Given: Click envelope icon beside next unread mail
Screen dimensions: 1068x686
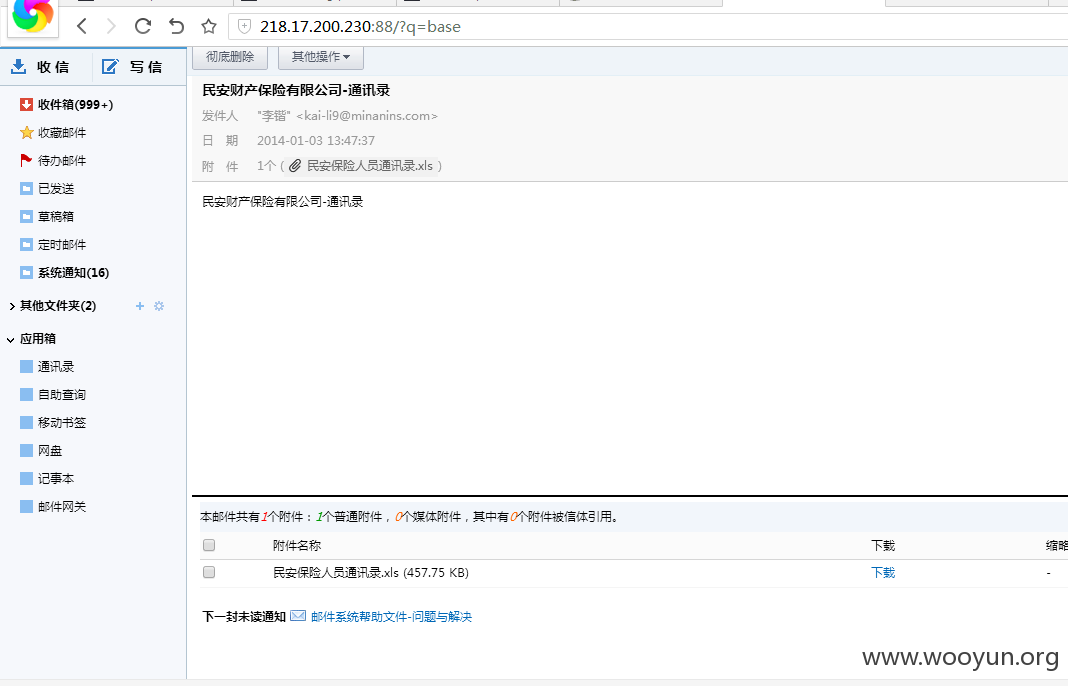Looking at the screenshot, I should pyautogui.click(x=298, y=616).
